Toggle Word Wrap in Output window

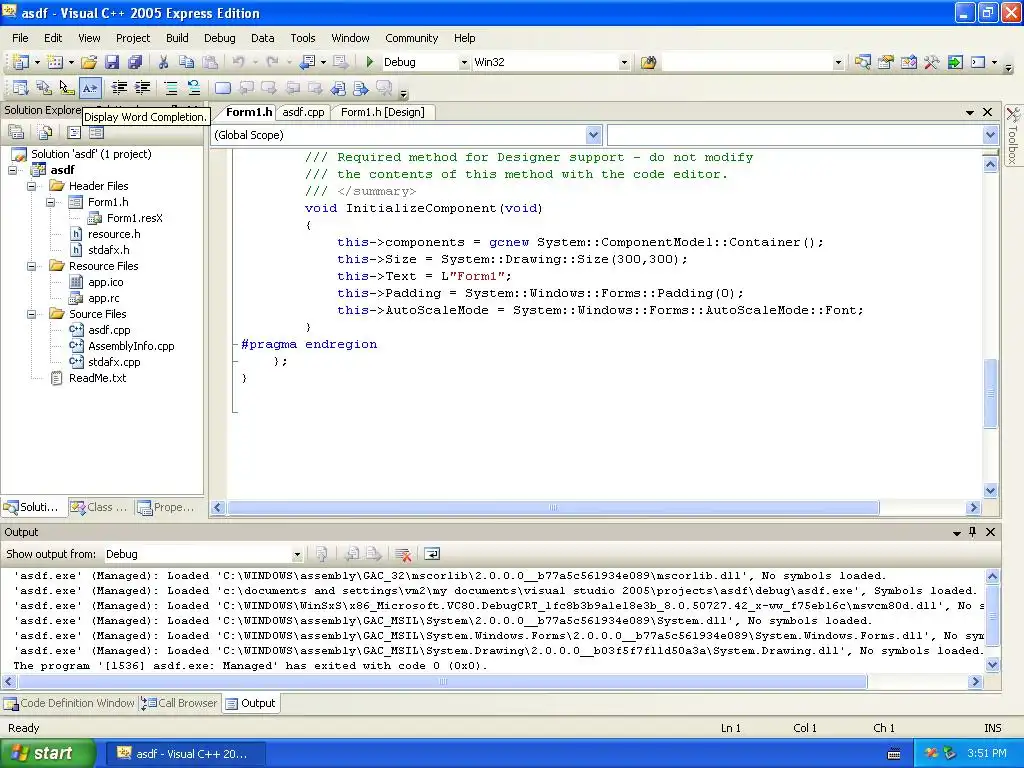pyautogui.click(x=432, y=554)
